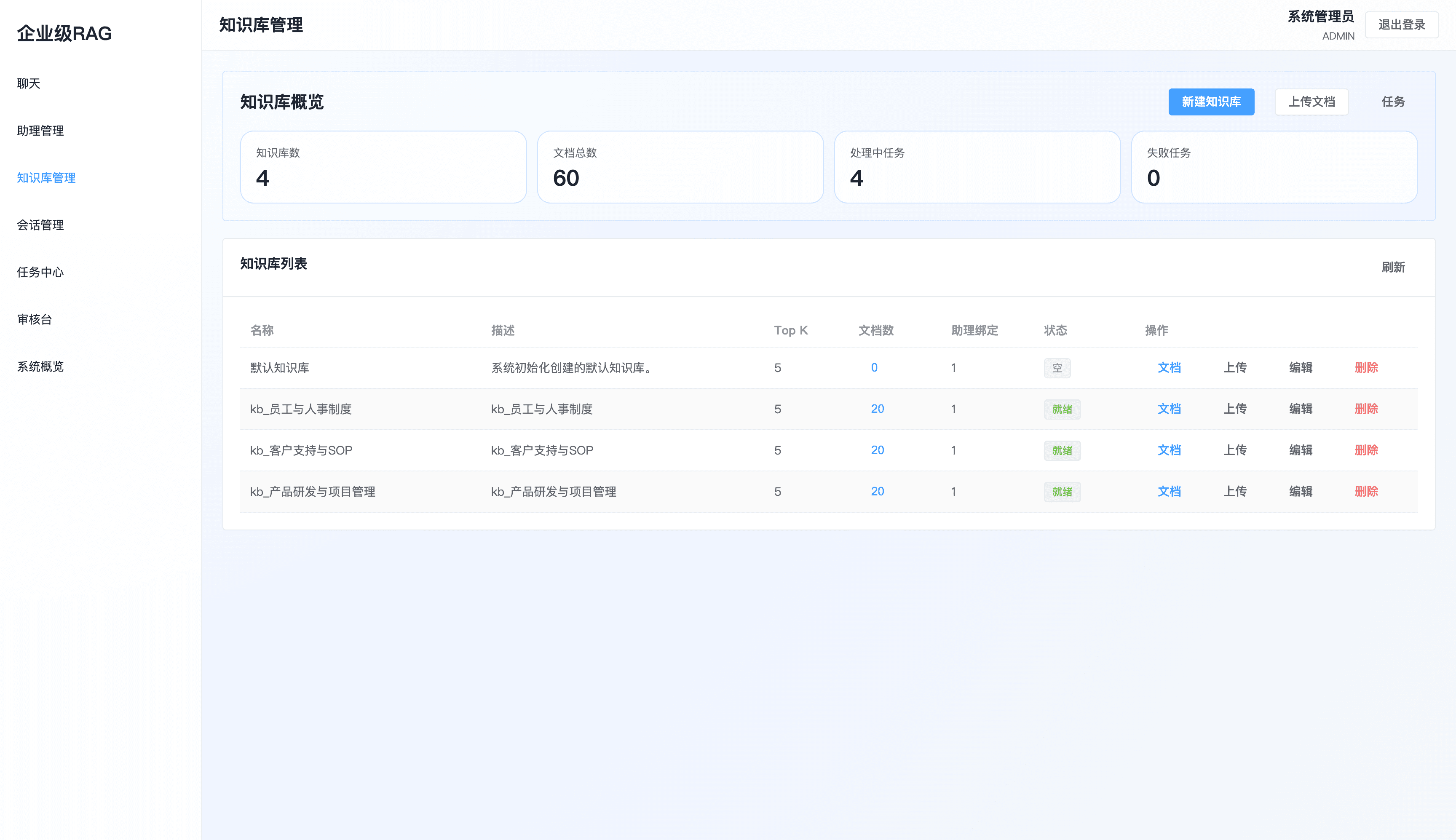This screenshot has width=1456, height=840.
Task: Click the 默认知识库 name cell
Action: pyautogui.click(x=279, y=367)
